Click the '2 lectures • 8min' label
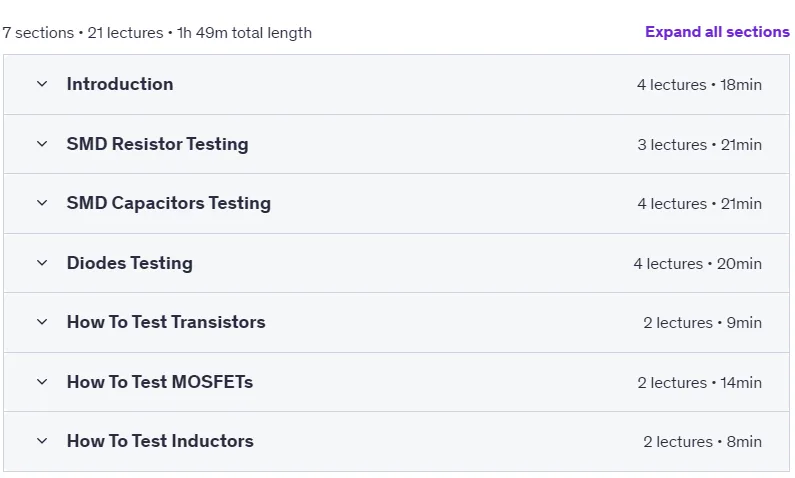The width and height of the screenshot is (795, 478). 703,442
